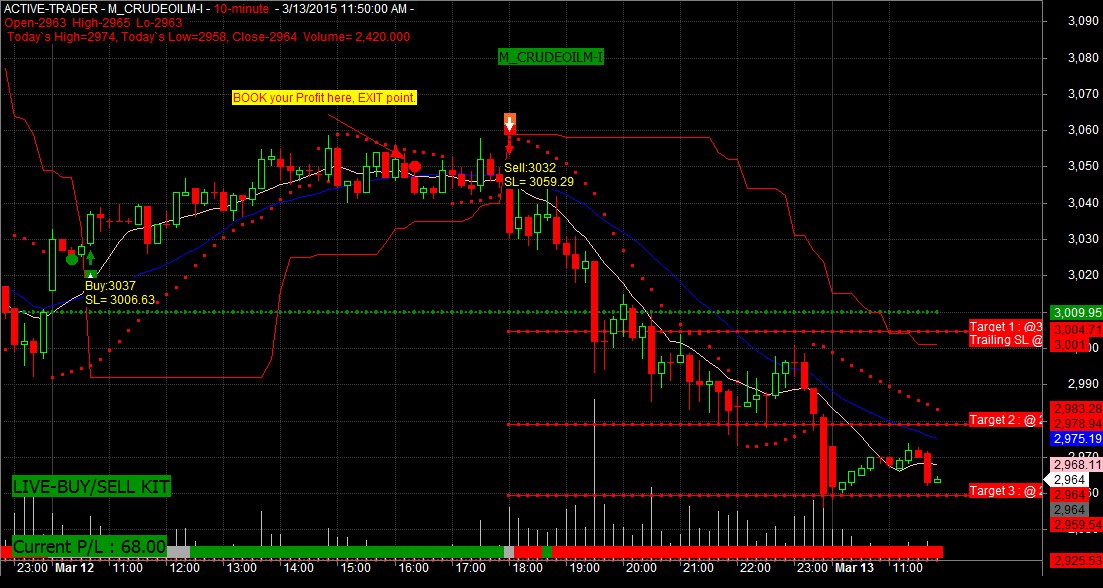Screen dimensions: 1103x588
Task: Click the red 2,959.54 price tag
Action: click(1076, 525)
